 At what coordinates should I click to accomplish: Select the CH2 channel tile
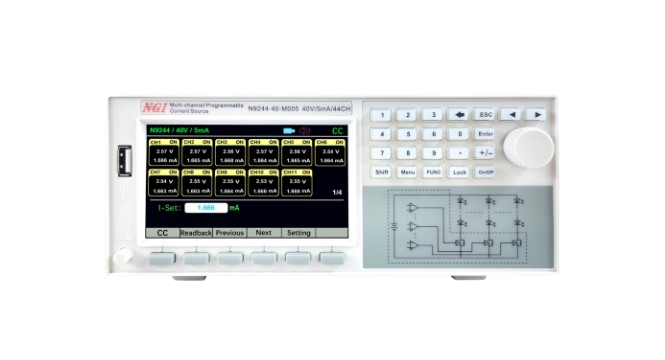coord(197,152)
